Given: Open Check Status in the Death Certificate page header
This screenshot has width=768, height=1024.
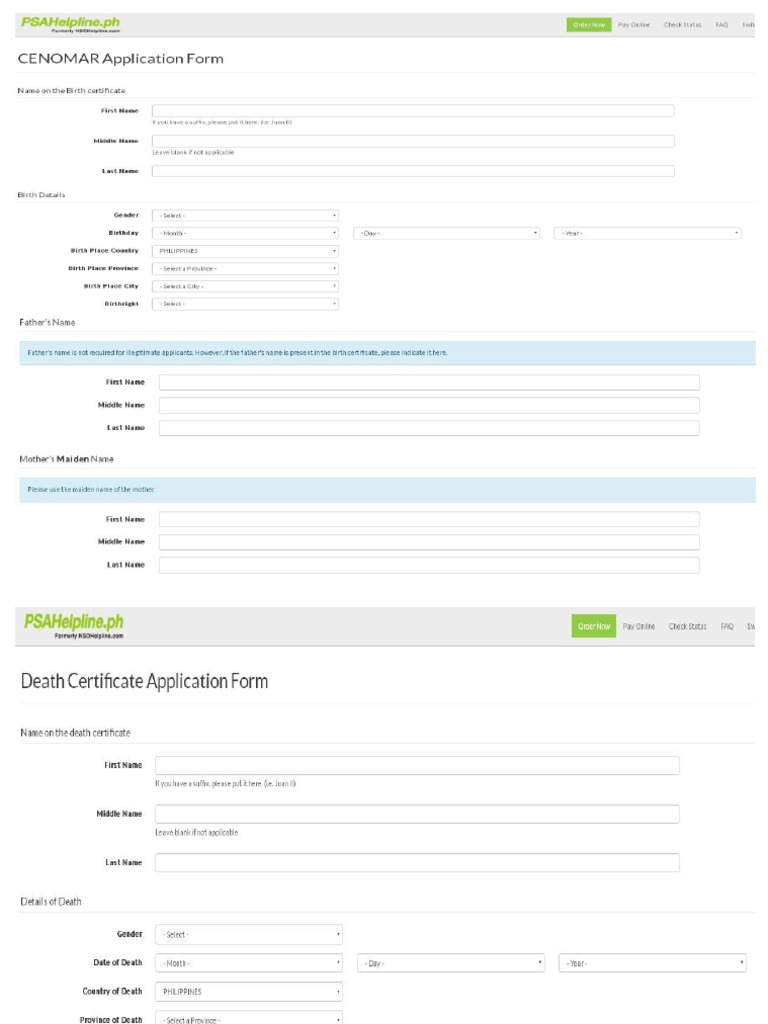Looking at the screenshot, I should click(x=687, y=626).
